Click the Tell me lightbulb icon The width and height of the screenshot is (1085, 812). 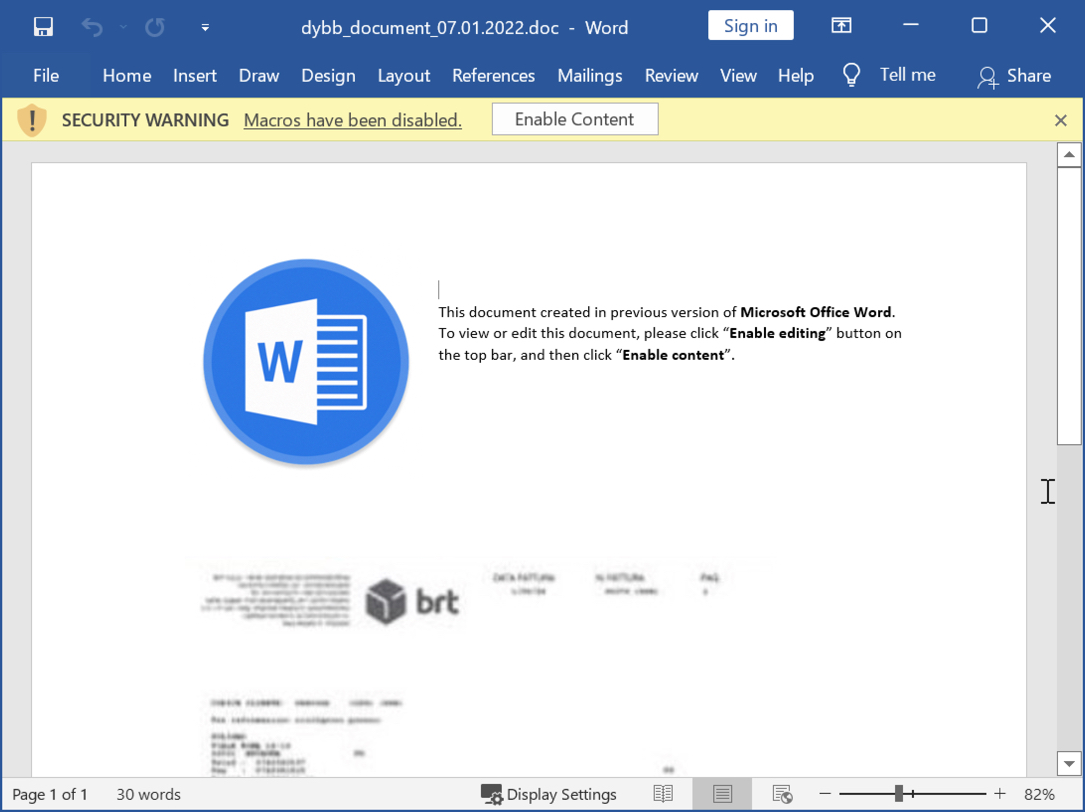[851, 75]
